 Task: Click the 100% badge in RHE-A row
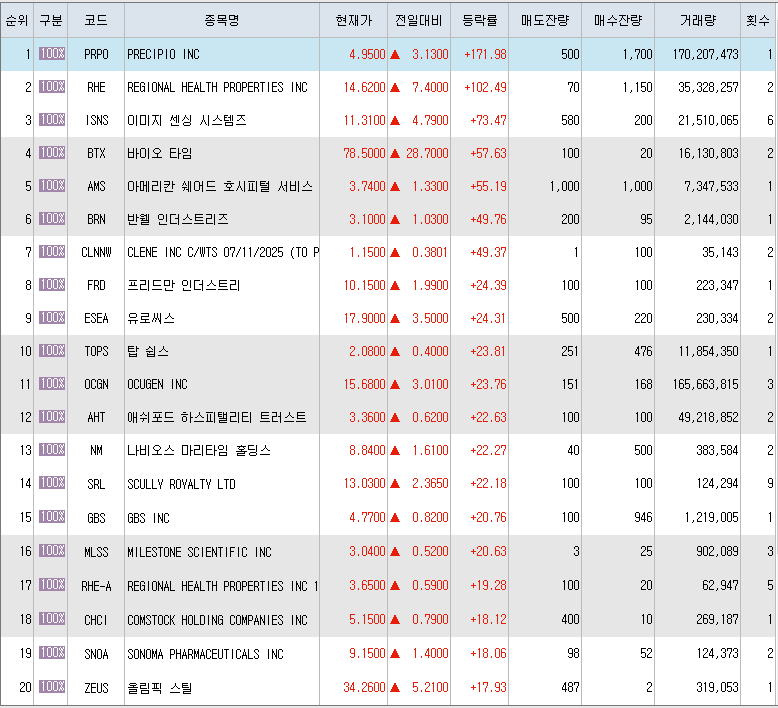click(52, 585)
